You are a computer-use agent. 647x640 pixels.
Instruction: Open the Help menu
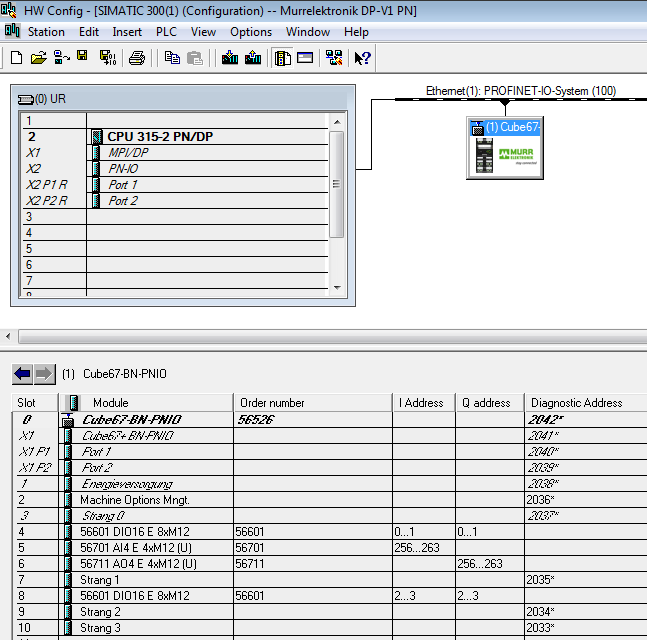pos(356,32)
